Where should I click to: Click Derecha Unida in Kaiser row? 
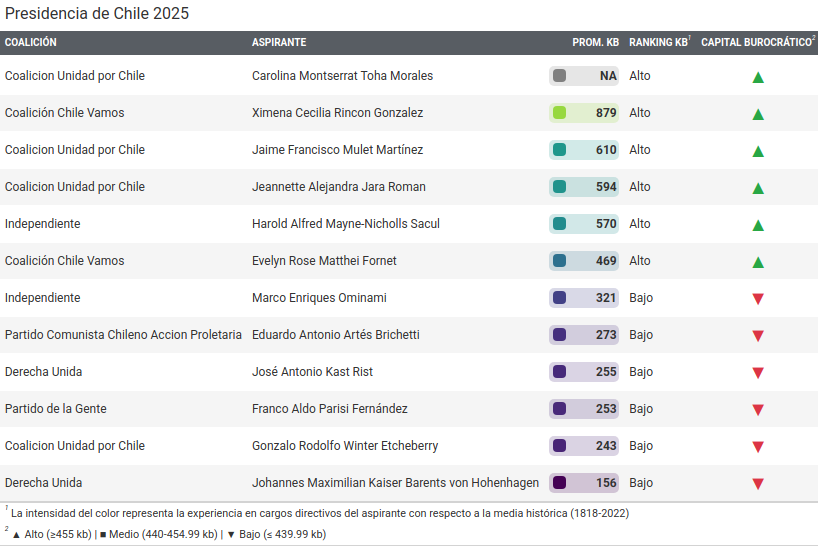click(43, 483)
